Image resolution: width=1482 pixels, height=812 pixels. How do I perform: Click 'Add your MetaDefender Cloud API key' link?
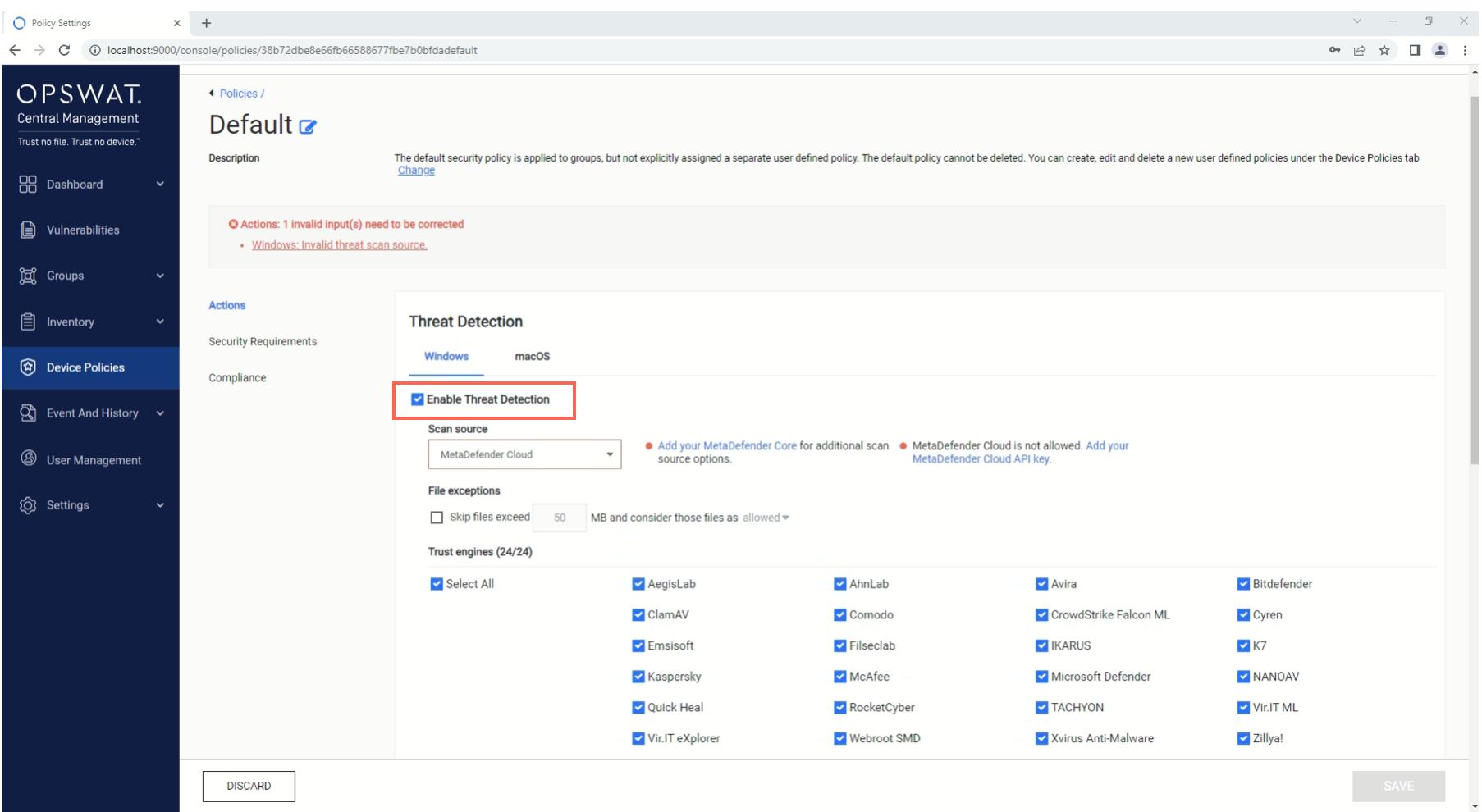click(1021, 453)
